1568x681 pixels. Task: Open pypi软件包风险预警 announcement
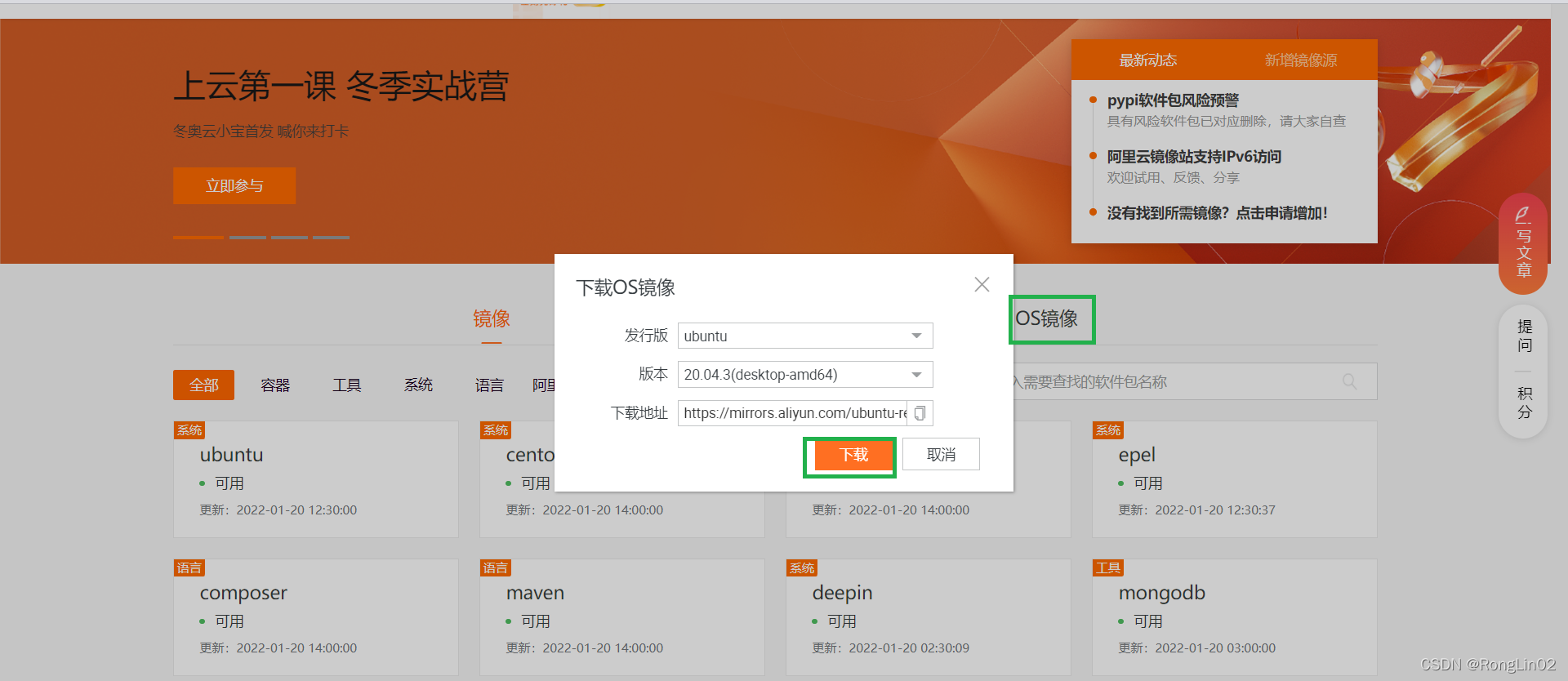(1173, 100)
